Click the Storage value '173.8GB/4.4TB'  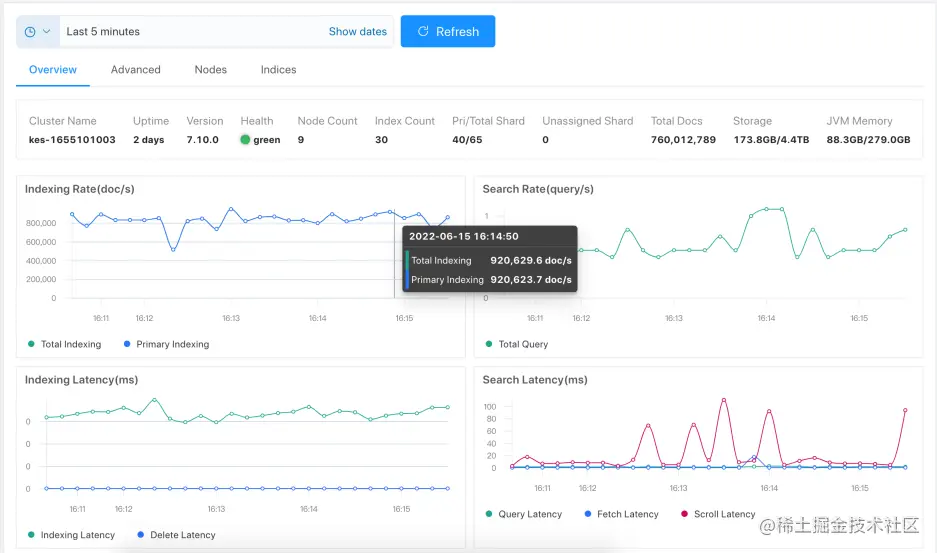[x=771, y=140]
